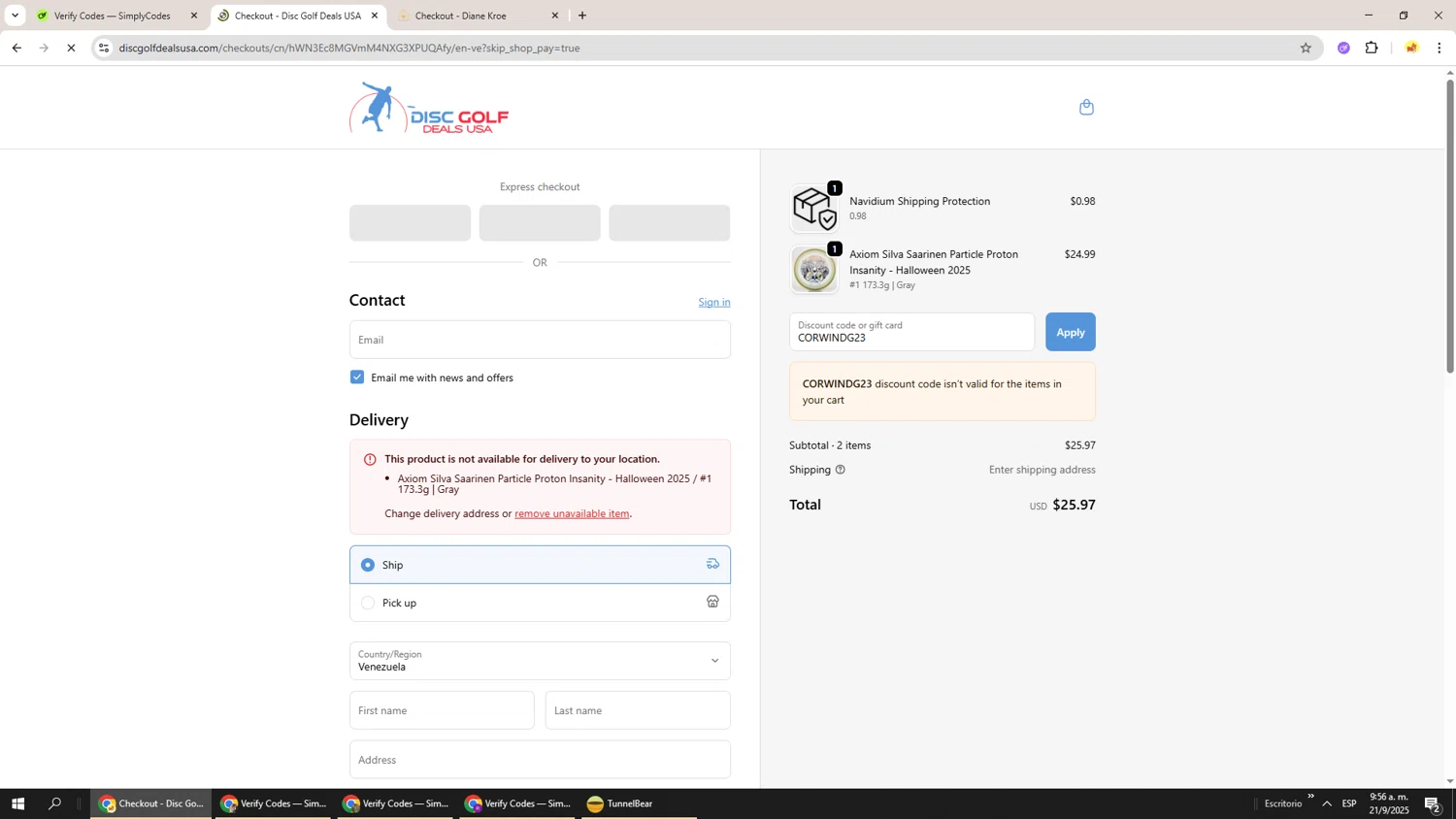Open the notification center icon

[1432, 803]
